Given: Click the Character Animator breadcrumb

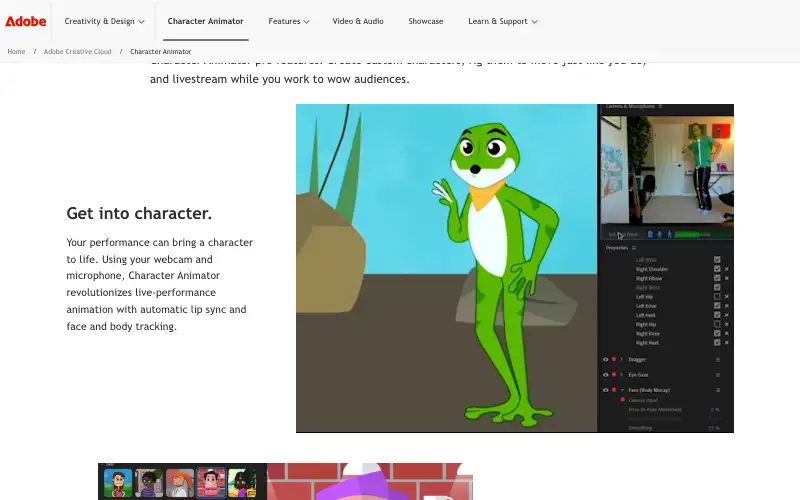Looking at the screenshot, I should pos(161,52).
